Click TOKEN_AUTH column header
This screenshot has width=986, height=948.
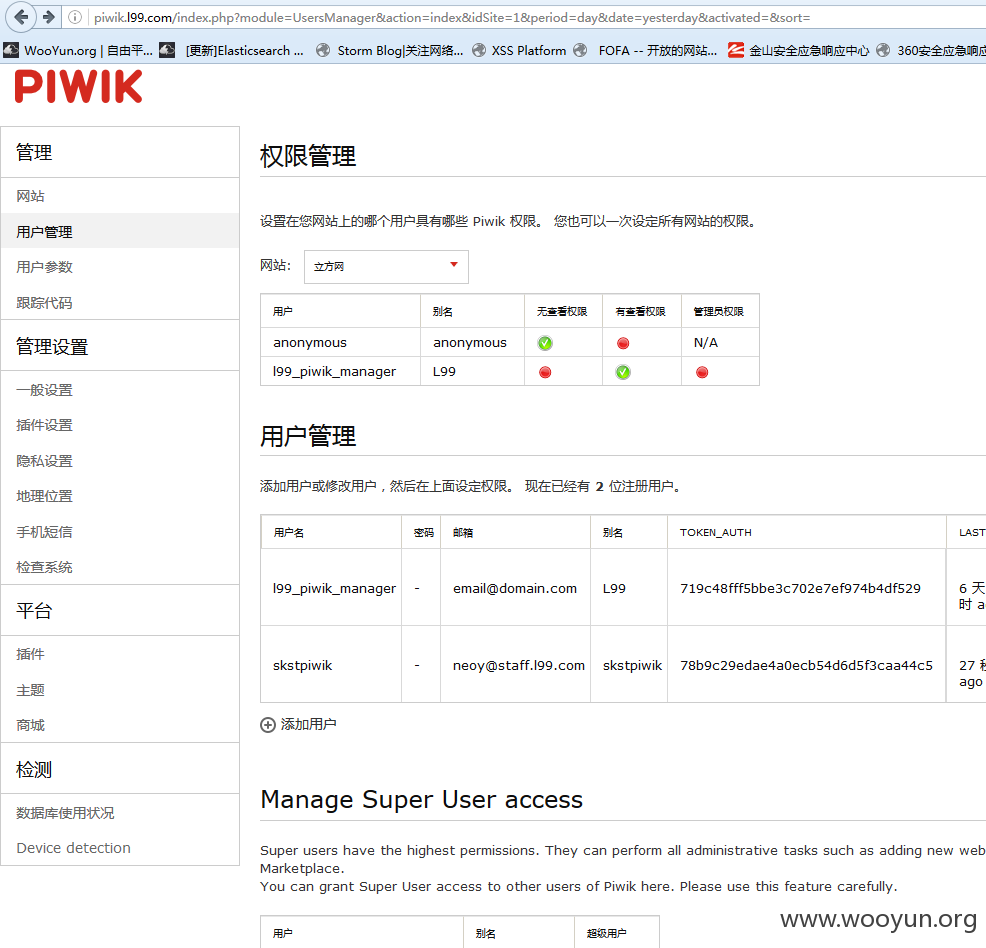point(716,532)
